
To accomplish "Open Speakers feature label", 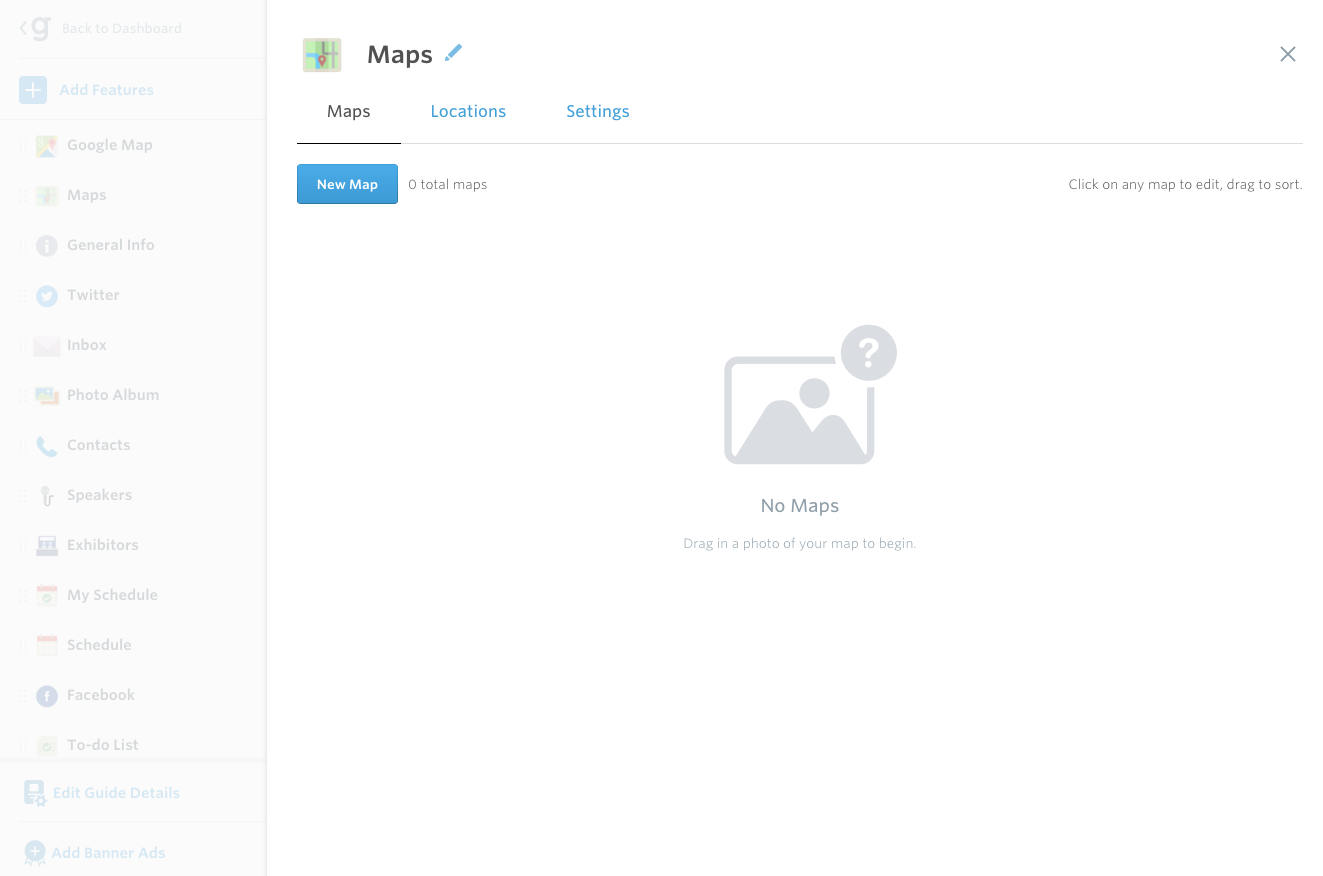I will click(x=100, y=495).
